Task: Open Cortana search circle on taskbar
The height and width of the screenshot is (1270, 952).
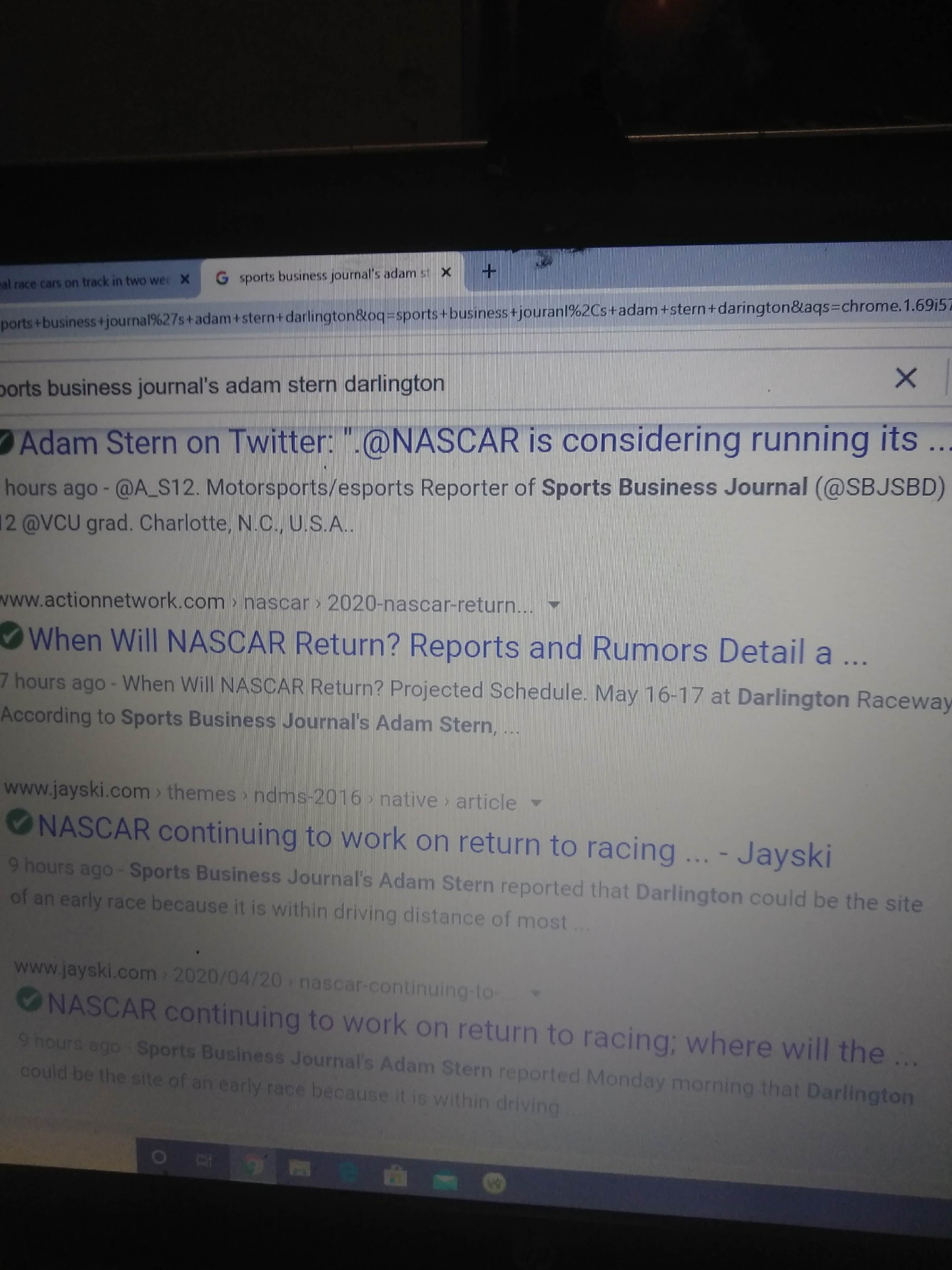Action: click(x=159, y=1157)
